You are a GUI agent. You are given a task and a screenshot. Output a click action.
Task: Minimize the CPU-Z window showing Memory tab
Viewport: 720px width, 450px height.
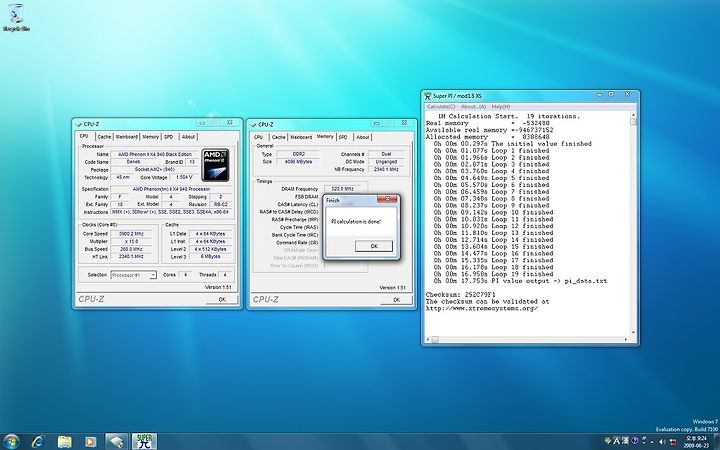pos(377,123)
